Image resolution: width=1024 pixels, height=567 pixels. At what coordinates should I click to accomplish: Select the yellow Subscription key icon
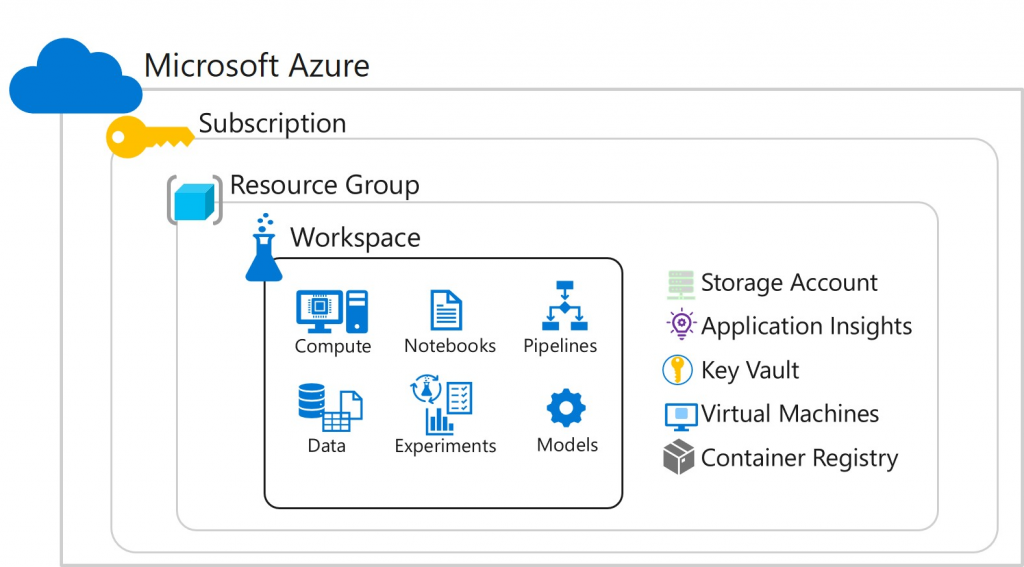coord(148,136)
